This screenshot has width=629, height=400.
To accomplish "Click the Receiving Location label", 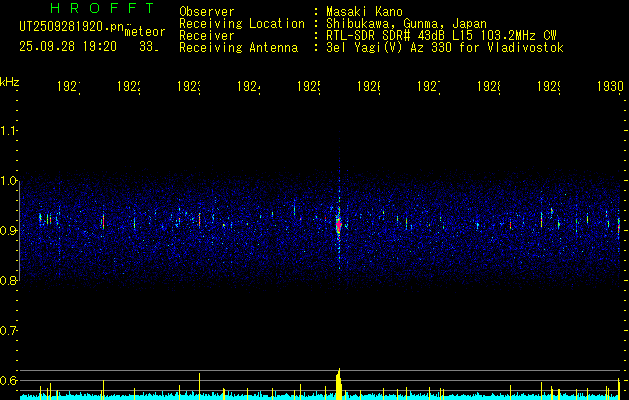I will [x=242, y=24].
